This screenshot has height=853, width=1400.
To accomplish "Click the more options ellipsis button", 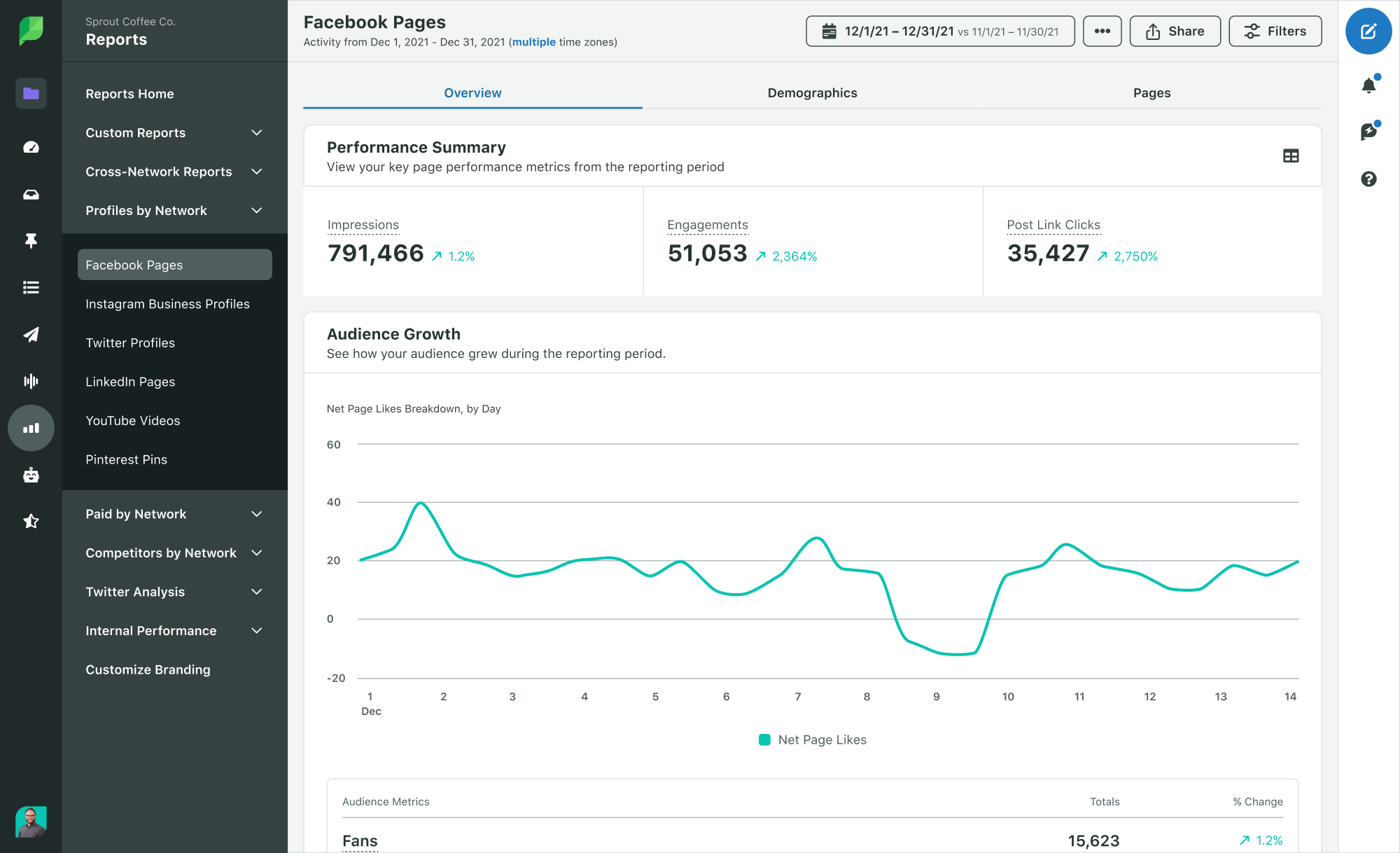I will pyautogui.click(x=1102, y=31).
